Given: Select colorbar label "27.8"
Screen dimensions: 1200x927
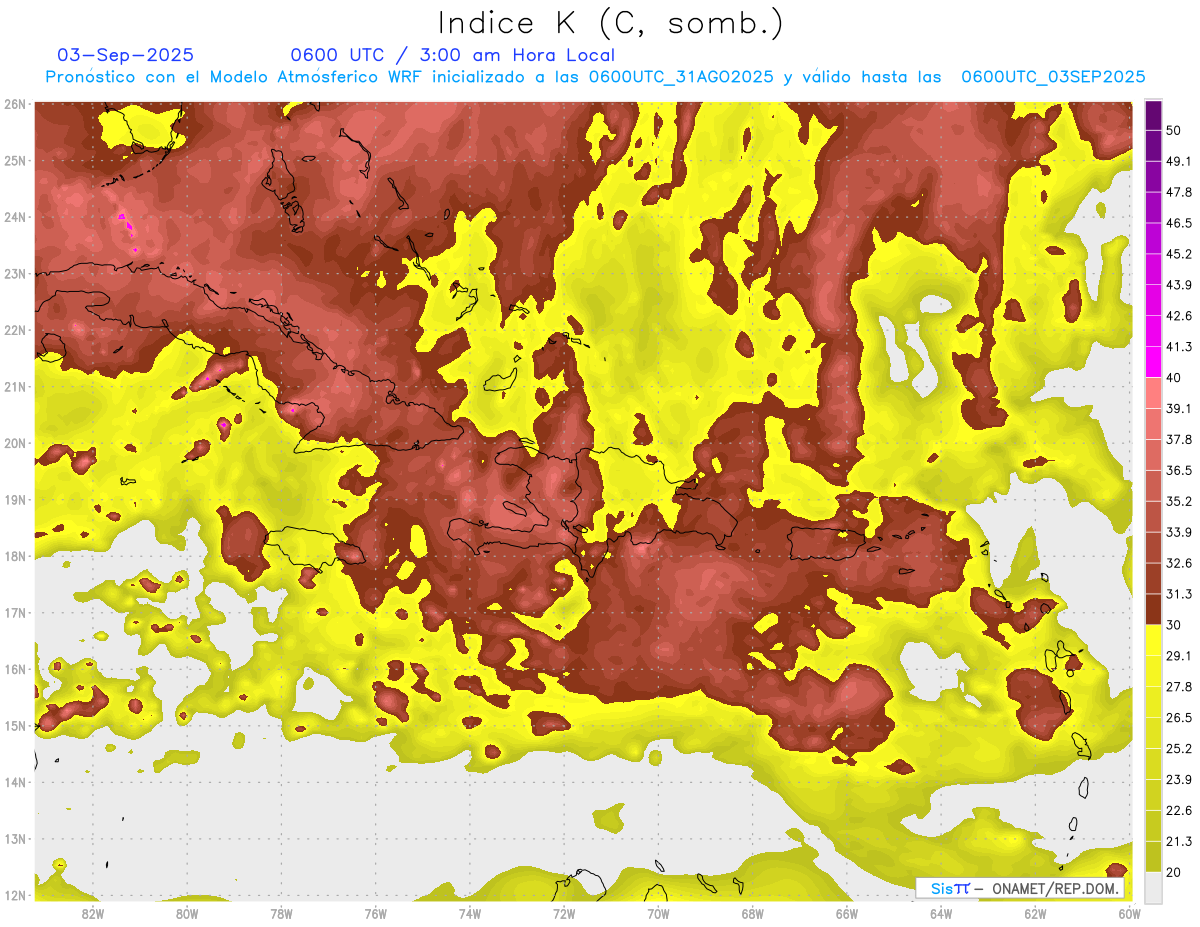Looking at the screenshot, I should point(1178,687).
